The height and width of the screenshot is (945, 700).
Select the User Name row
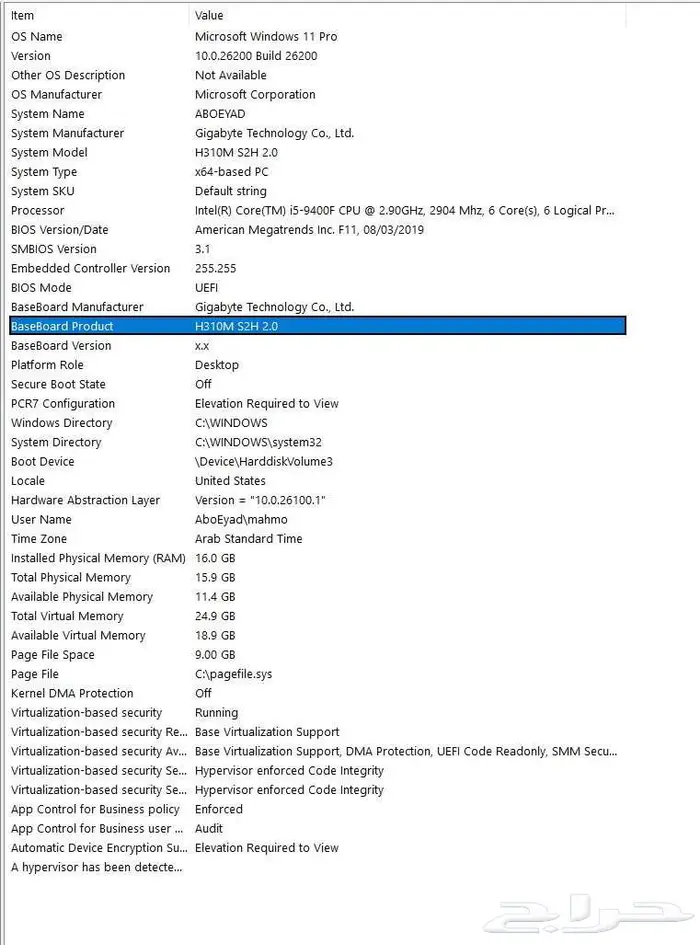click(x=318, y=519)
